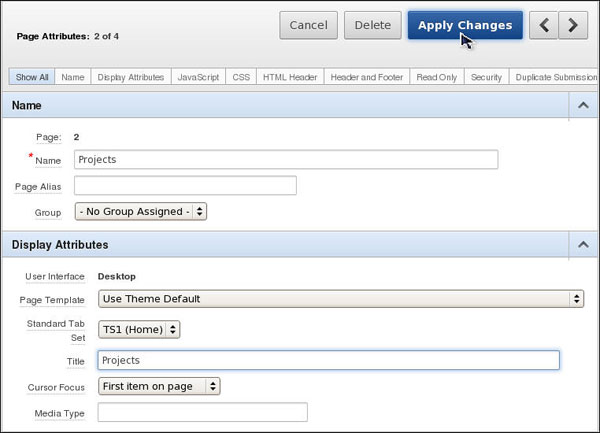The height and width of the screenshot is (433, 600).
Task: Collapse the Name section
Action: click(x=581, y=104)
